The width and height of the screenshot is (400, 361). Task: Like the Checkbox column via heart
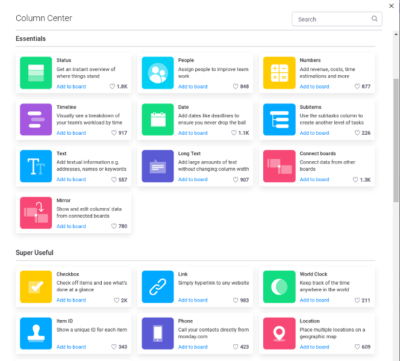coord(116,300)
